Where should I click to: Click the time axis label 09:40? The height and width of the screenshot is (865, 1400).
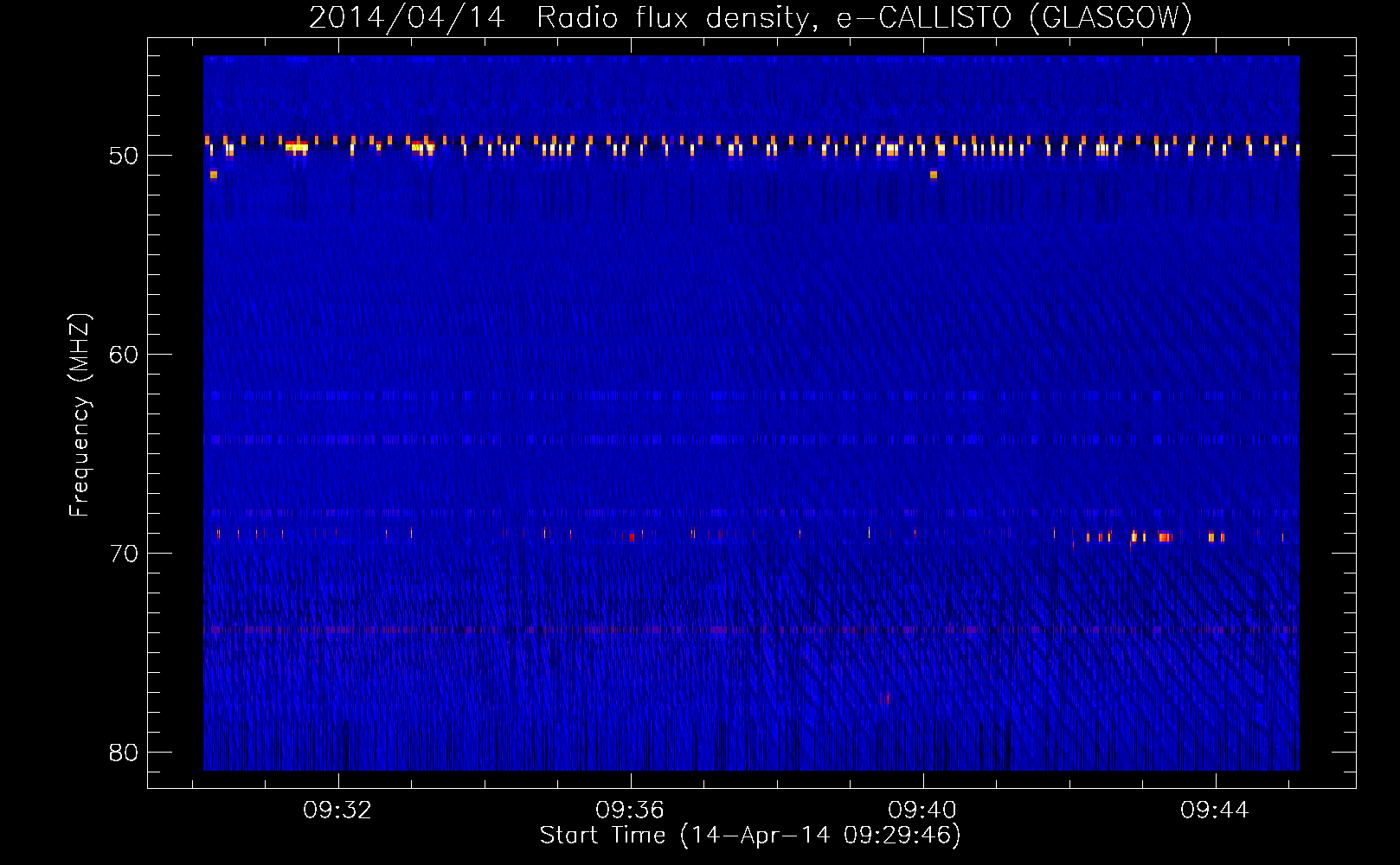(x=922, y=810)
